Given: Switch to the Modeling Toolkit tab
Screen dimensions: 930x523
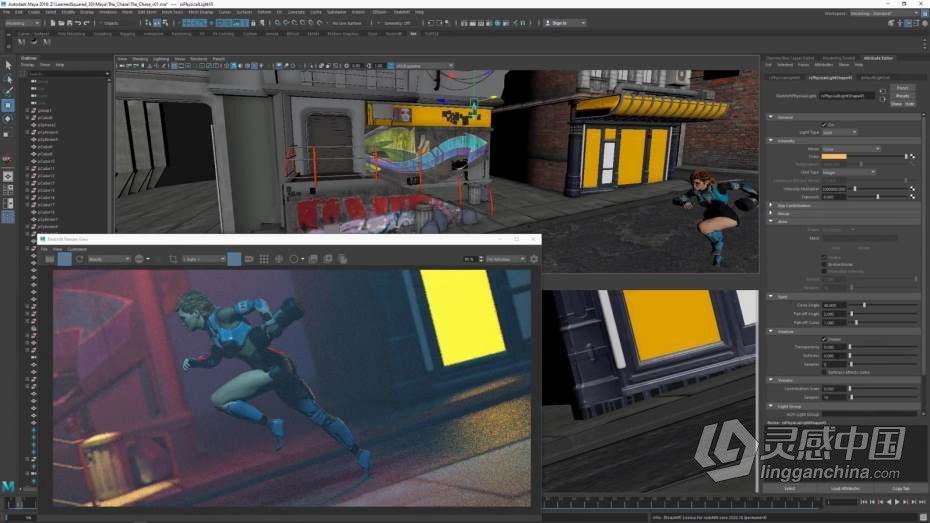Looking at the screenshot, I should click(839, 58).
